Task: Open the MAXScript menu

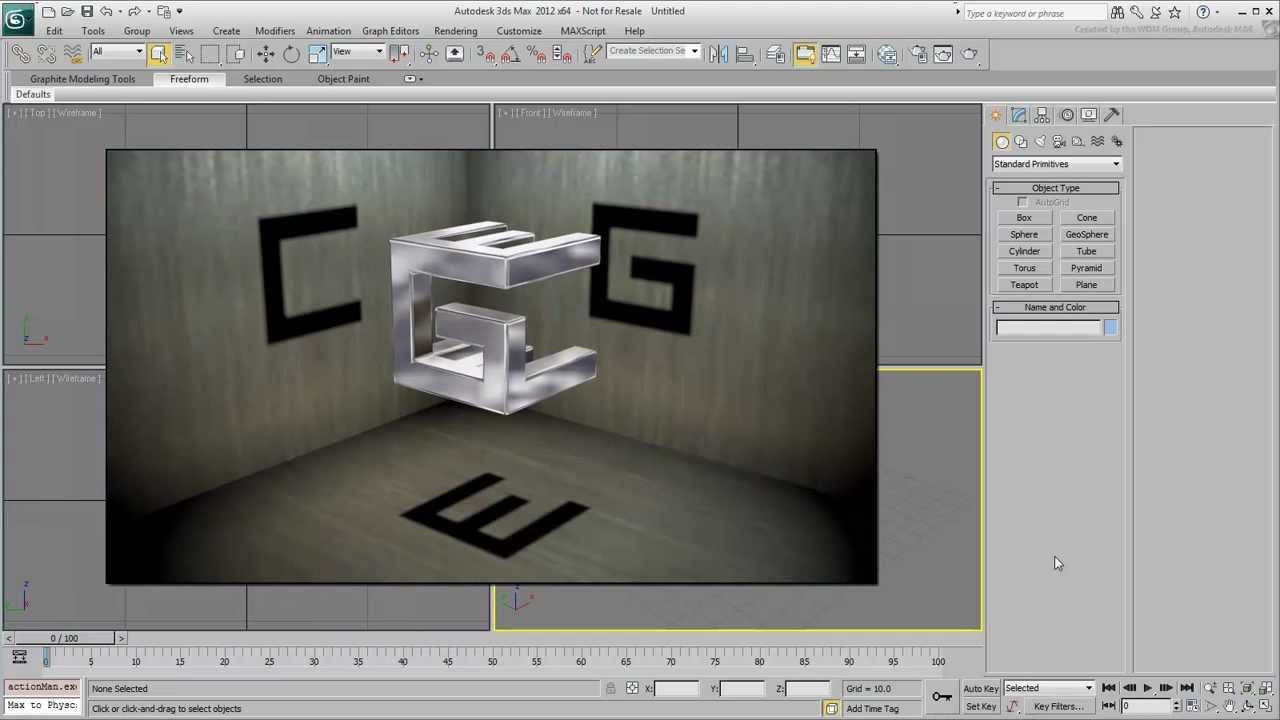Action: pos(583,31)
